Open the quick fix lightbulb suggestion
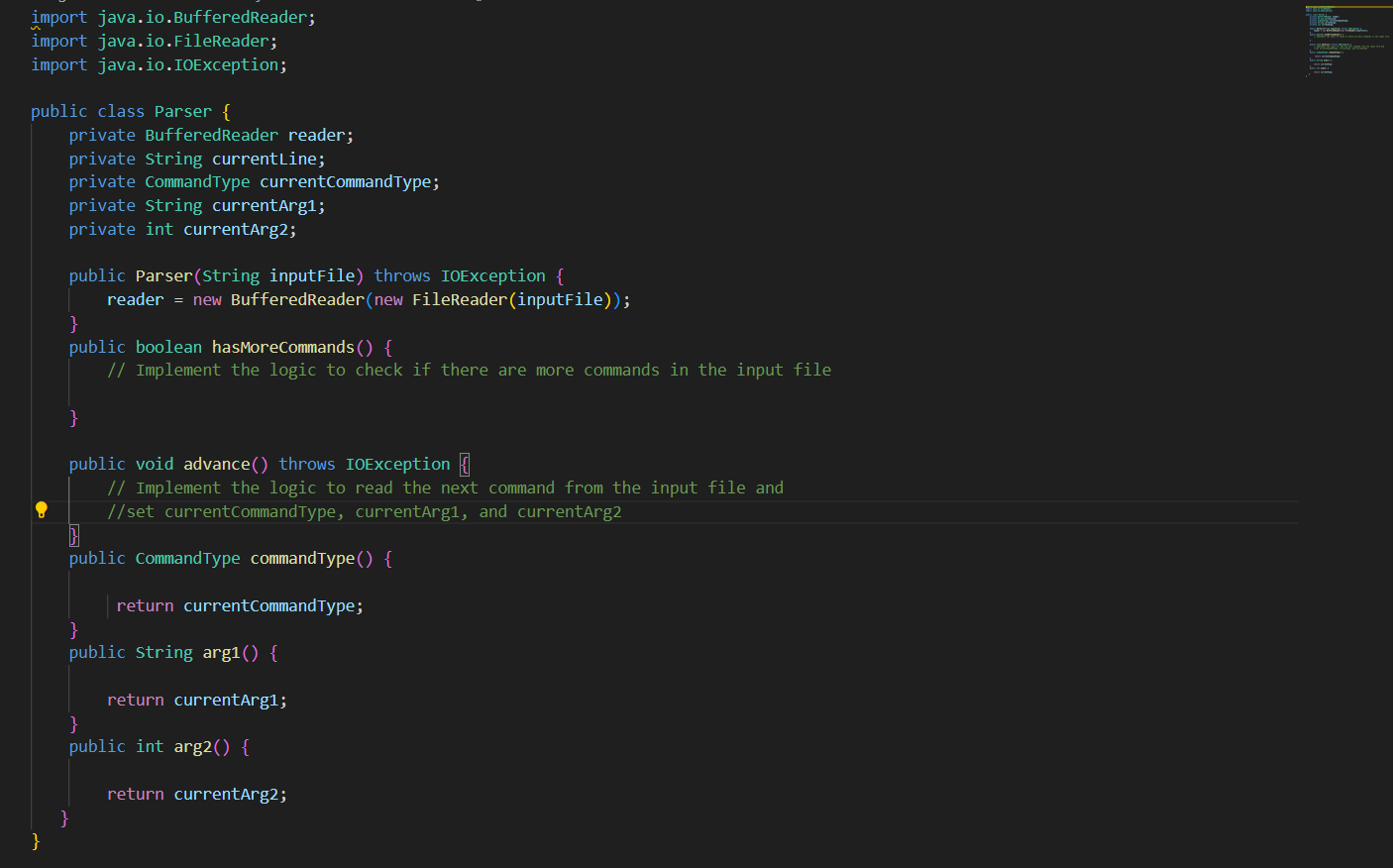Viewport: 1393px width, 868px height. tap(41, 509)
